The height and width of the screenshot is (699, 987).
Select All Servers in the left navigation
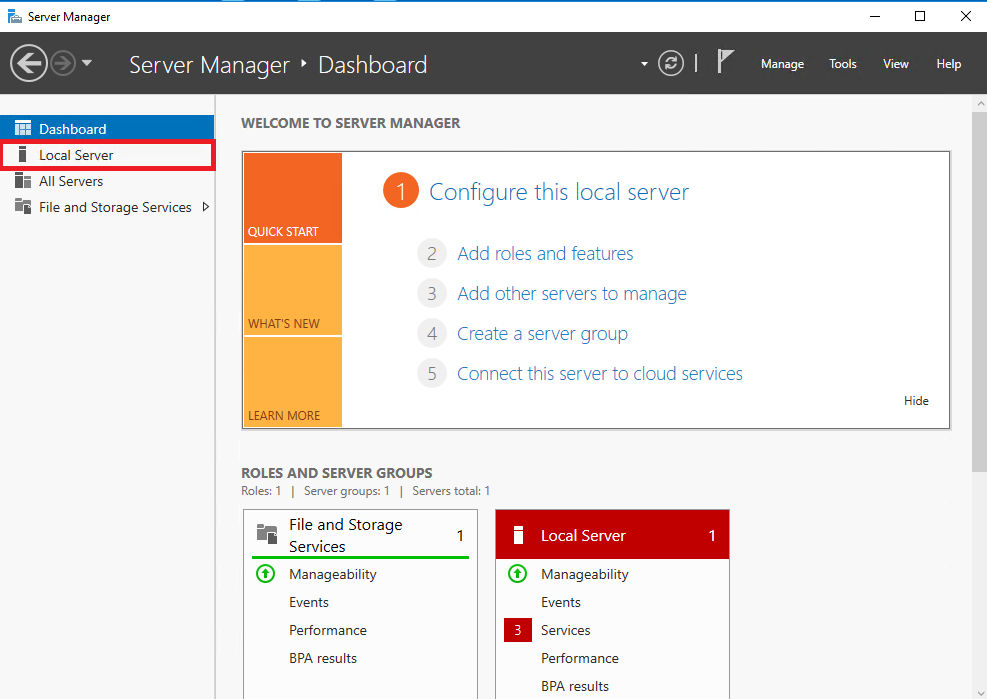[107, 181]
